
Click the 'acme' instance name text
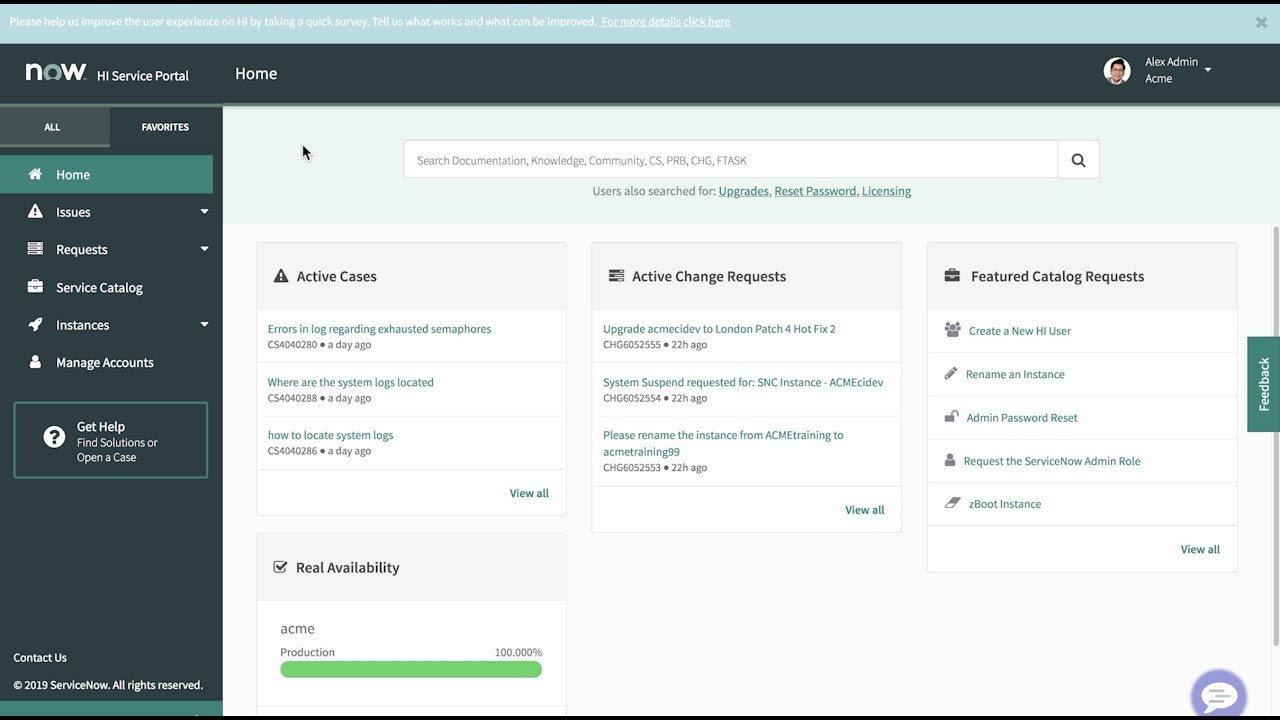tap(297, 628)
